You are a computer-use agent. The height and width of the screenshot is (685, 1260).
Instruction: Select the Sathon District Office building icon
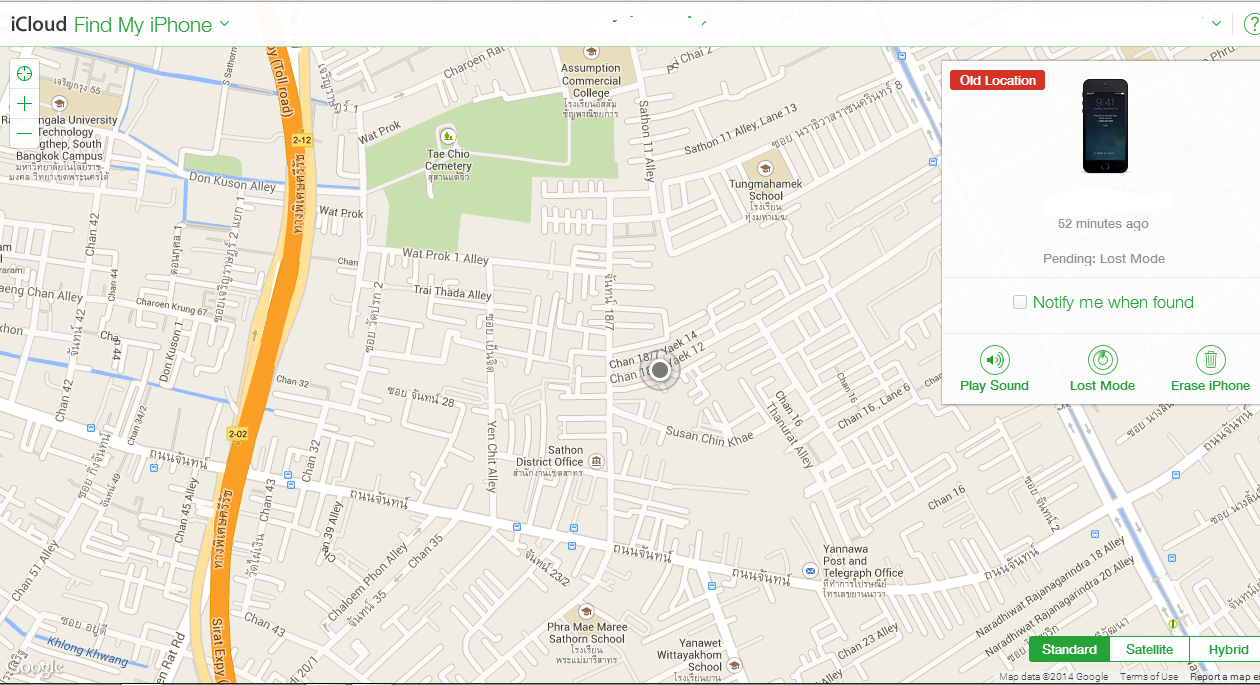tap(597, 461)
